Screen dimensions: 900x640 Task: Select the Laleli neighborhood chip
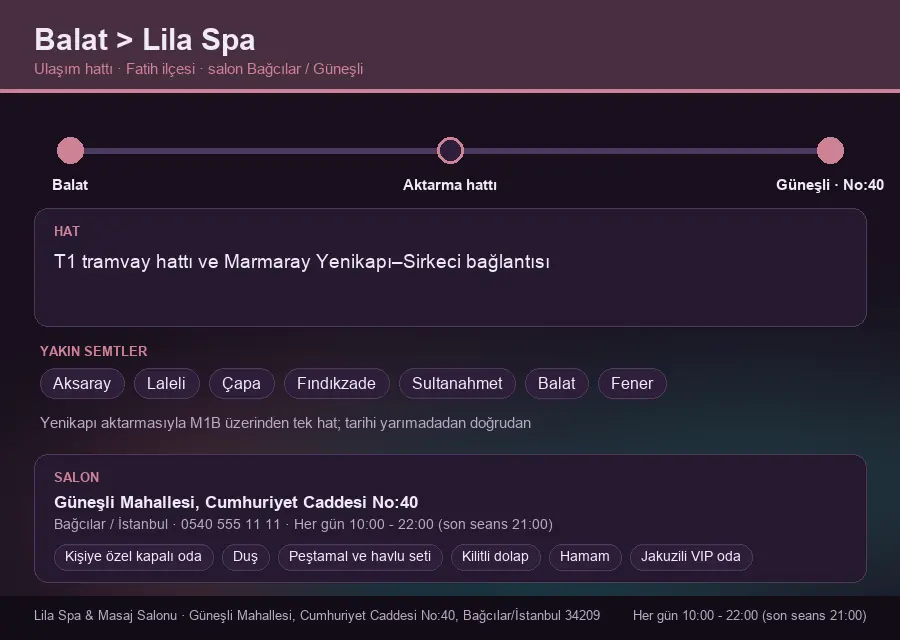pos(166,383)
